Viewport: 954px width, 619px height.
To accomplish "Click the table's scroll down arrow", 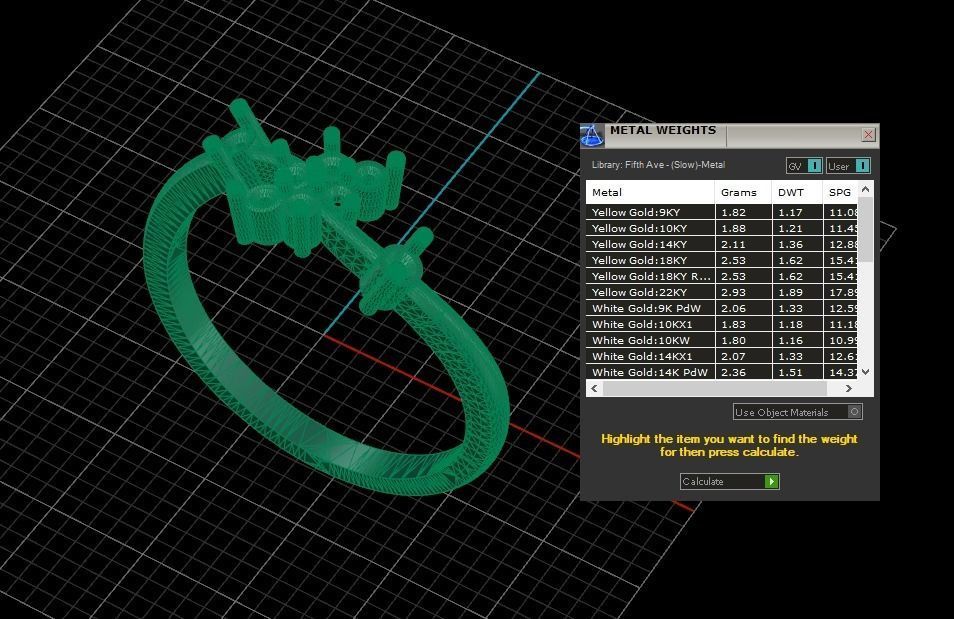I will [x=866, y=372].
